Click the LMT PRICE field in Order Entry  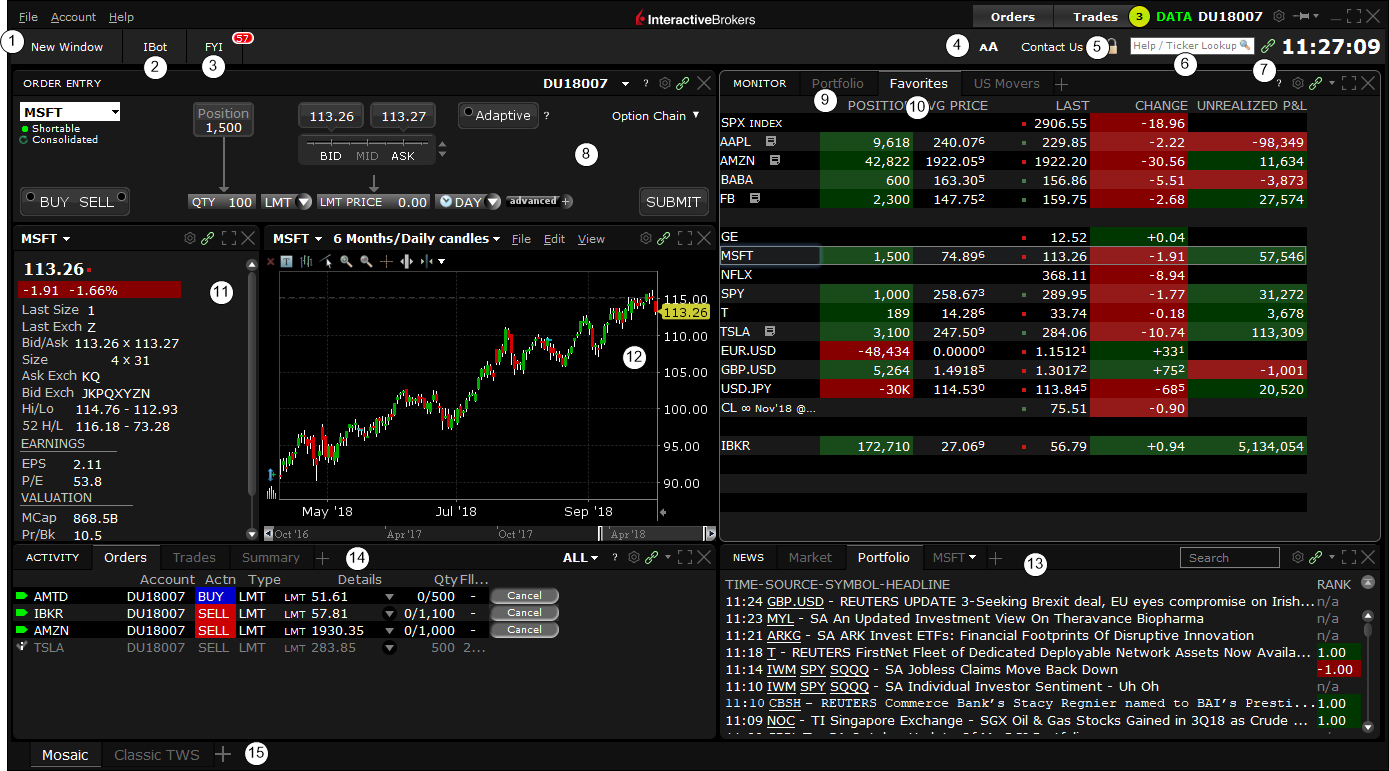373,202
